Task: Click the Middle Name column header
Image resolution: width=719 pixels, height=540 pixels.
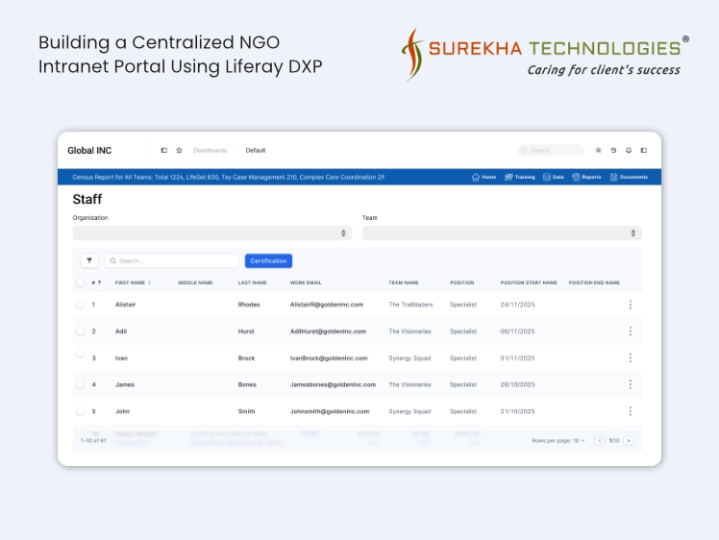Action: coord(195,282)
